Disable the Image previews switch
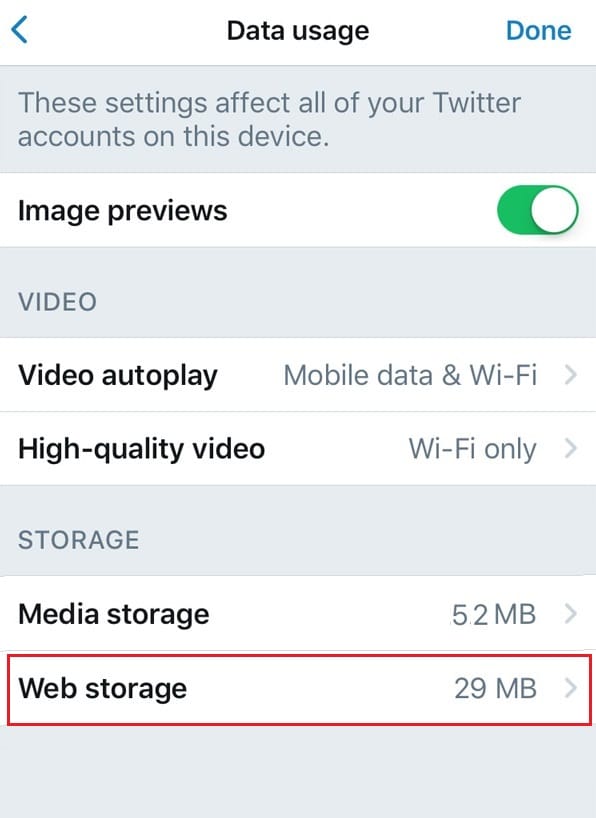Screen dimensions: 596x818 point(538,209)
